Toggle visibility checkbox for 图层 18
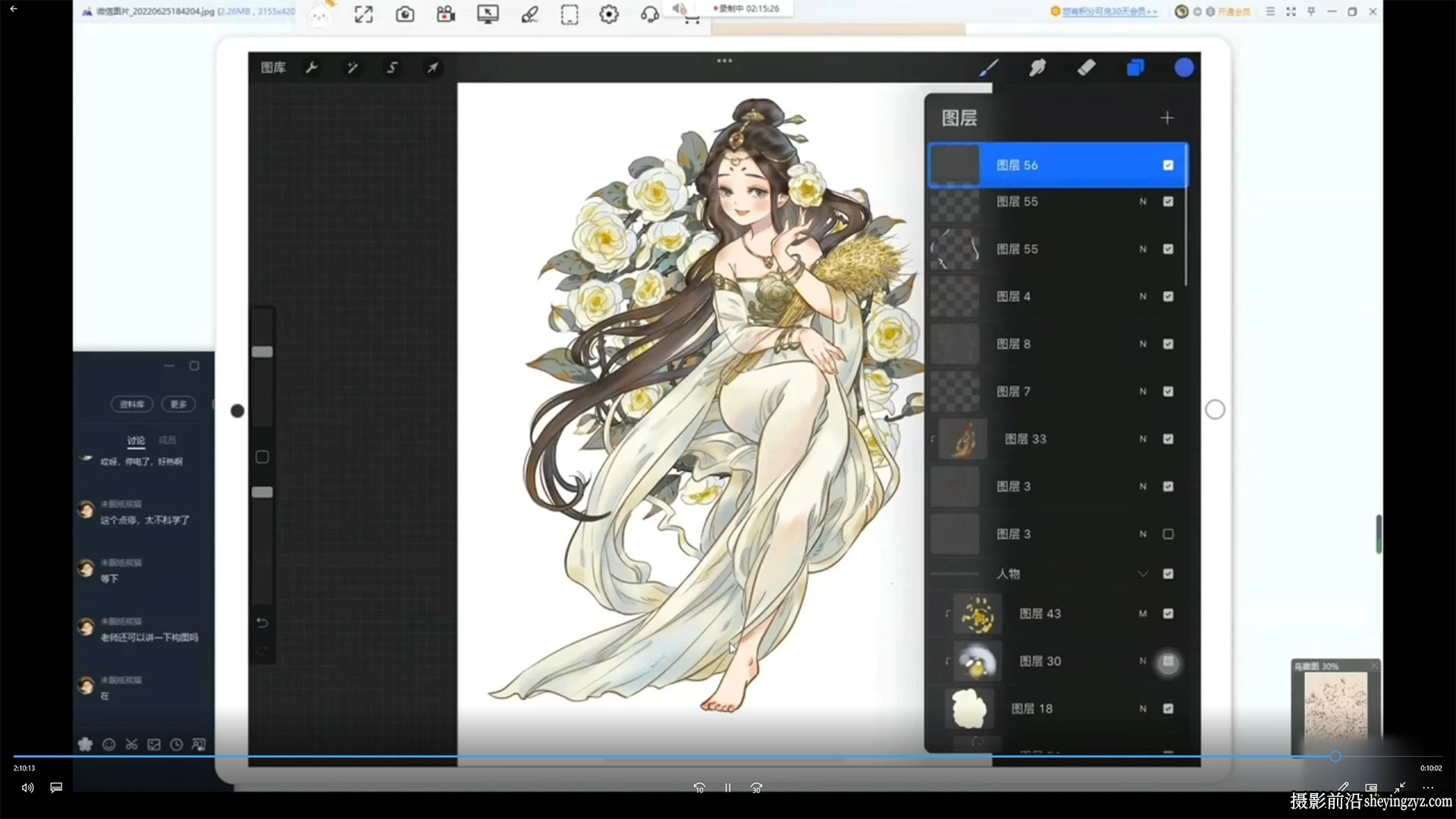The image size is (1456, 819). 1168,708
